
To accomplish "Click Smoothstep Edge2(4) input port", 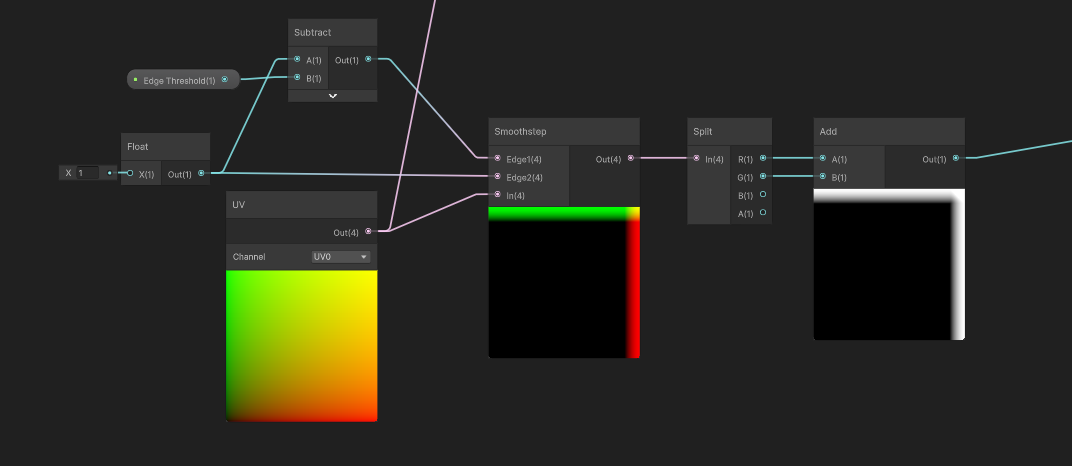I will [x=497, y=177].
